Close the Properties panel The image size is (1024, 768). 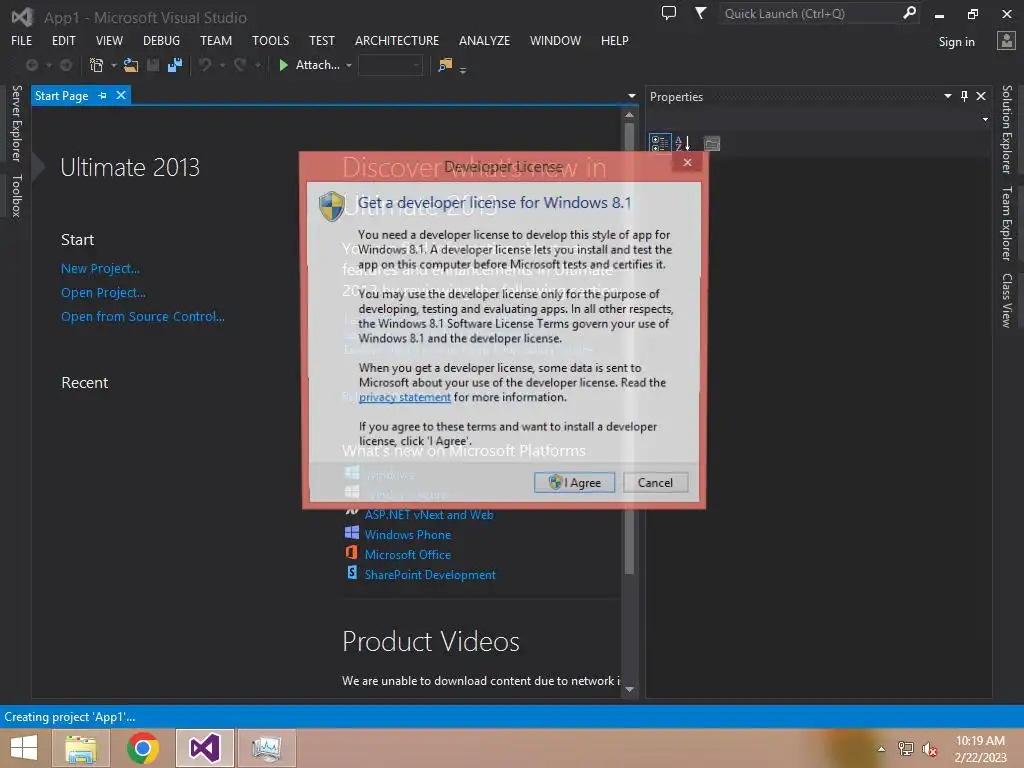pyautogui.click(x=981, y=96)
